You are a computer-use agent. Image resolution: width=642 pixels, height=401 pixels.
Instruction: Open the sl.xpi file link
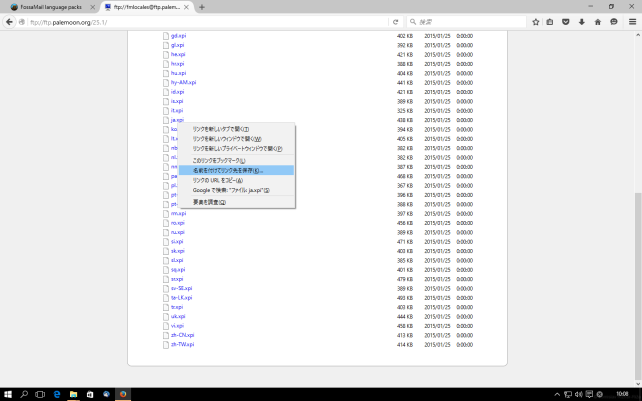coord(177,260)
